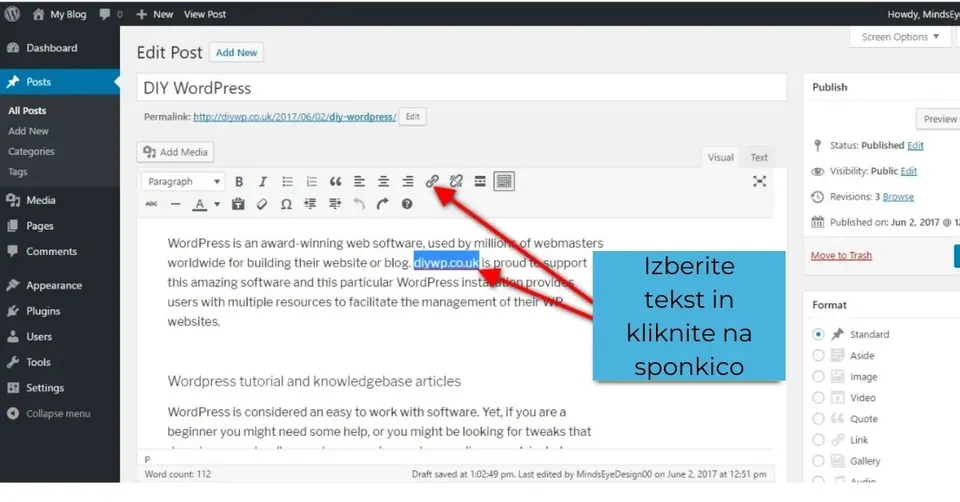The image size is (960, 502).
Task: Toggle the toolbar kitchen sink icon
Action: click(504, 181)
